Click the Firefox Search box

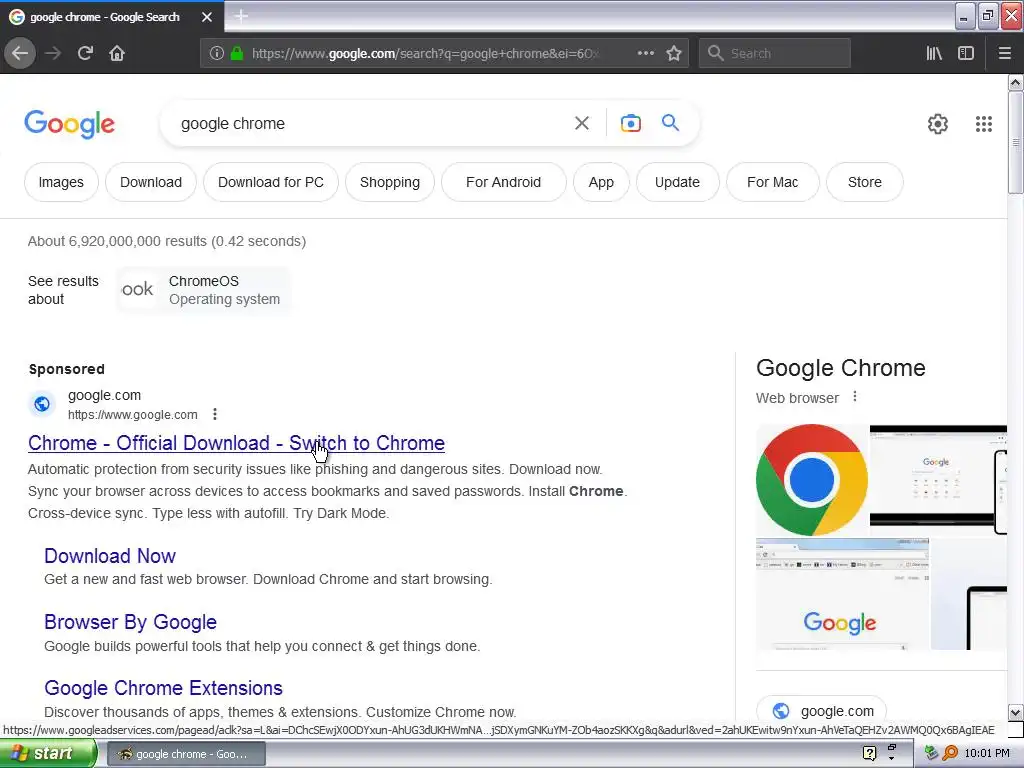[775, 54]
